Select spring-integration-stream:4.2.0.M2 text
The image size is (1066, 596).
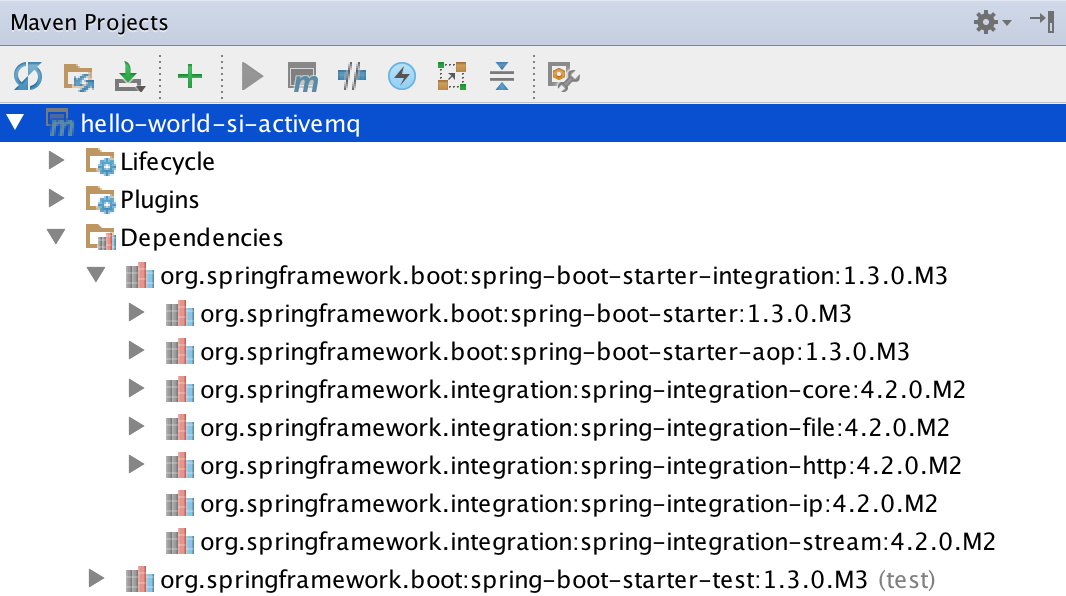(598, 542)
